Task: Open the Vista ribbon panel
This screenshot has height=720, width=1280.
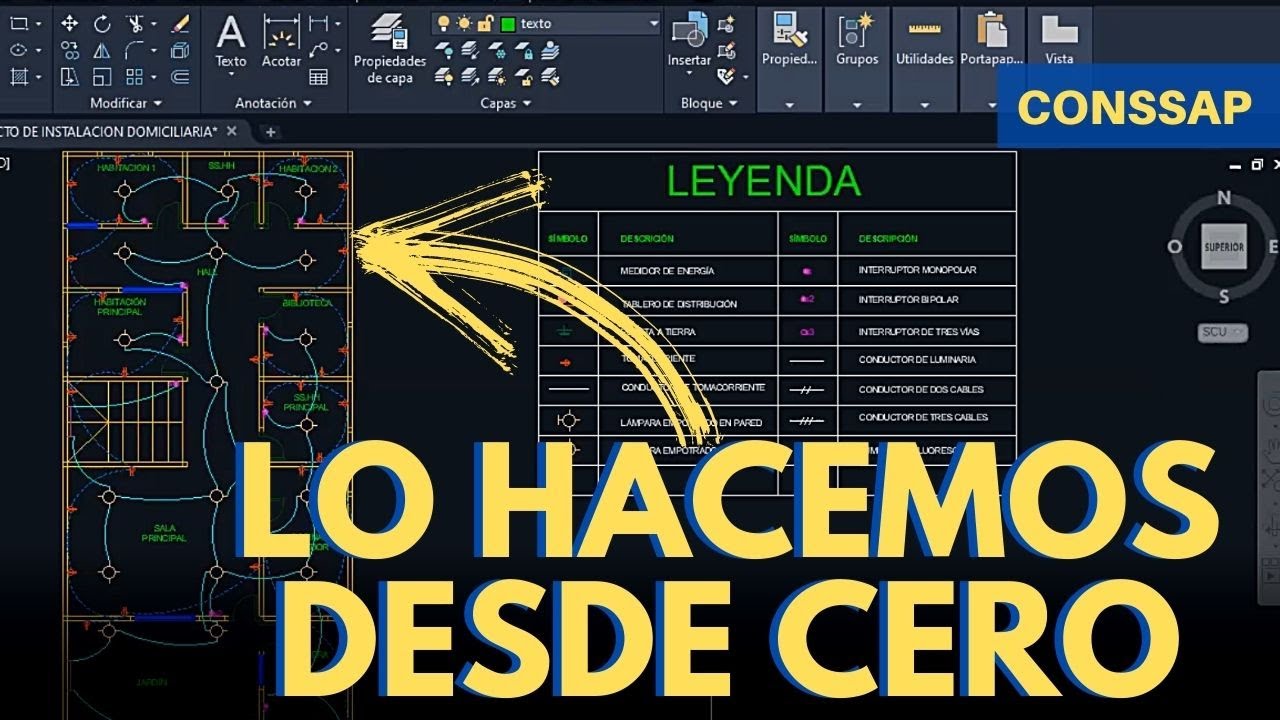Action: [x=1060, y=58]
